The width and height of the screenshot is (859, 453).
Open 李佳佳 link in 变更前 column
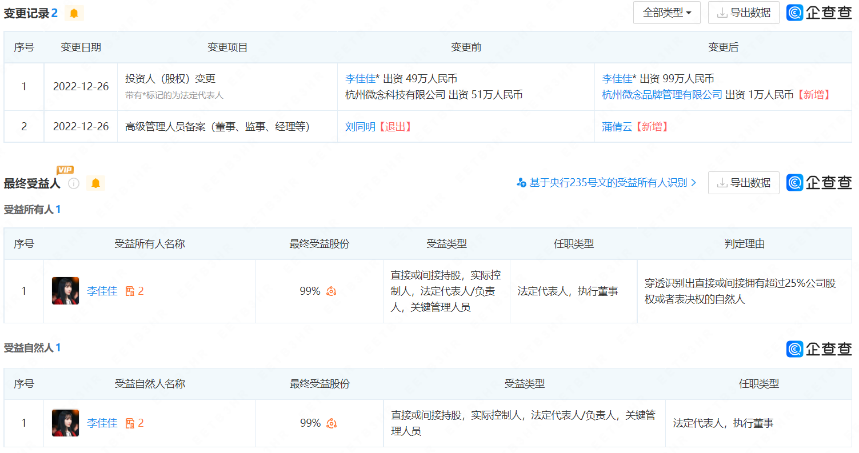[x=362, y=78]
